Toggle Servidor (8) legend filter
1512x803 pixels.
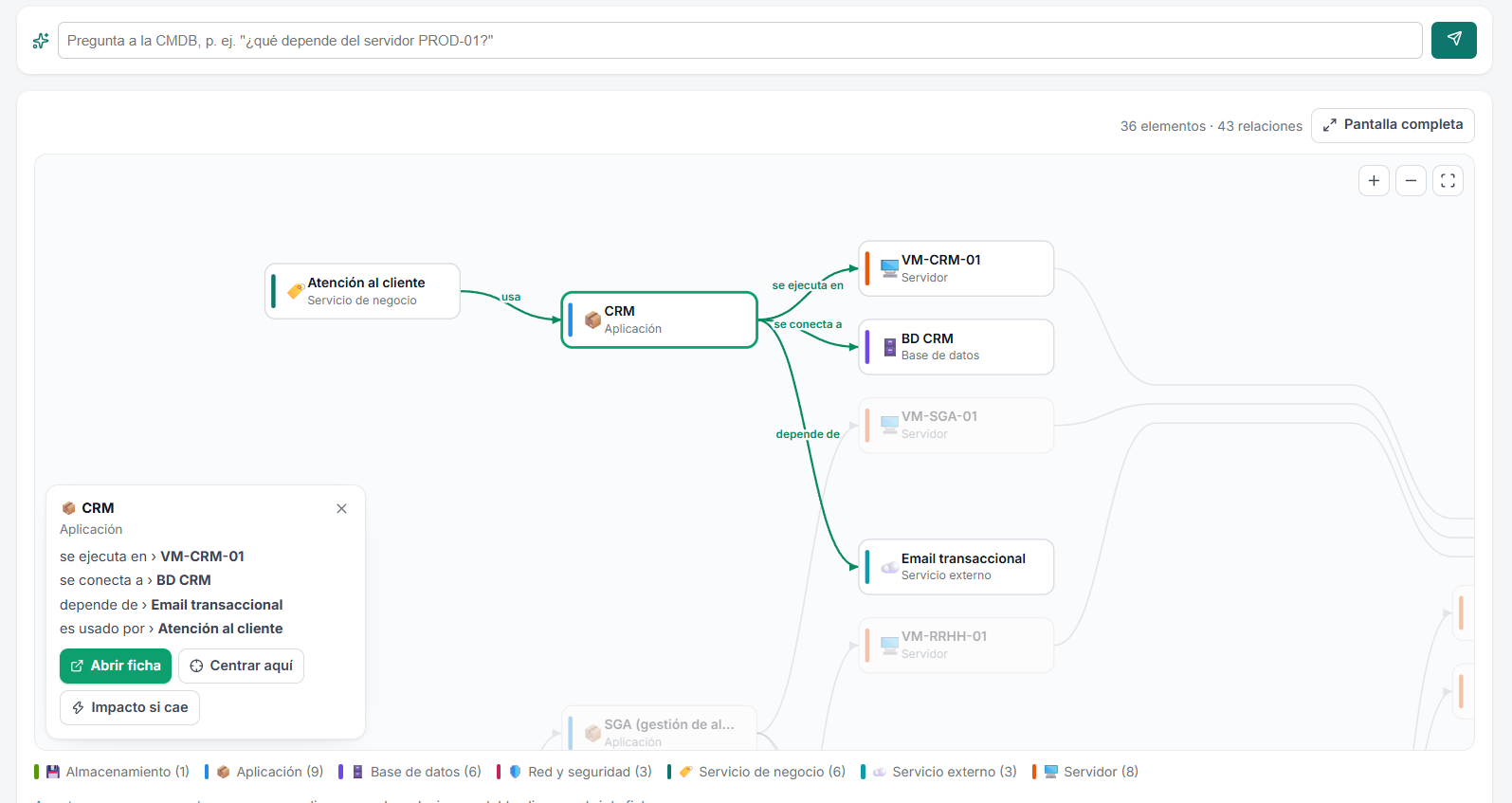coord(1085,772)
